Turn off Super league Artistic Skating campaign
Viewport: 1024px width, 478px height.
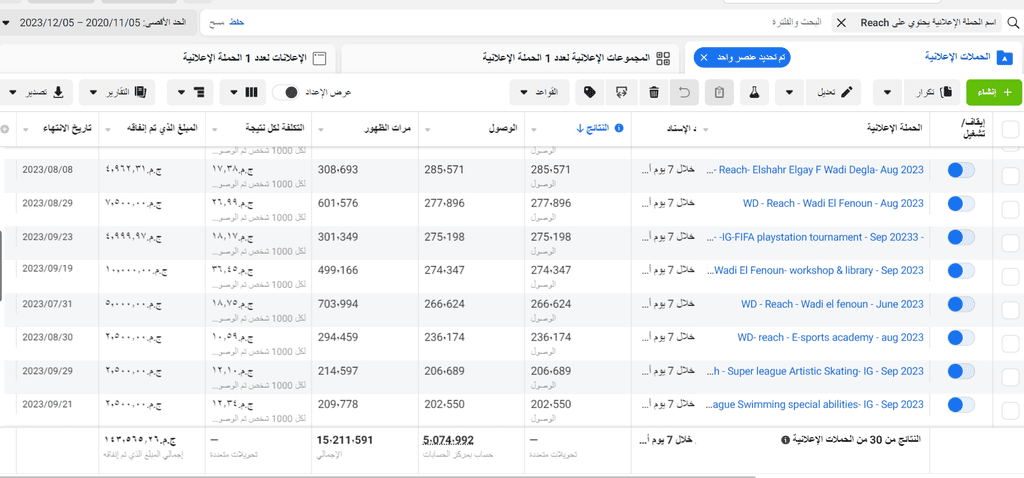tap(961, 371)
